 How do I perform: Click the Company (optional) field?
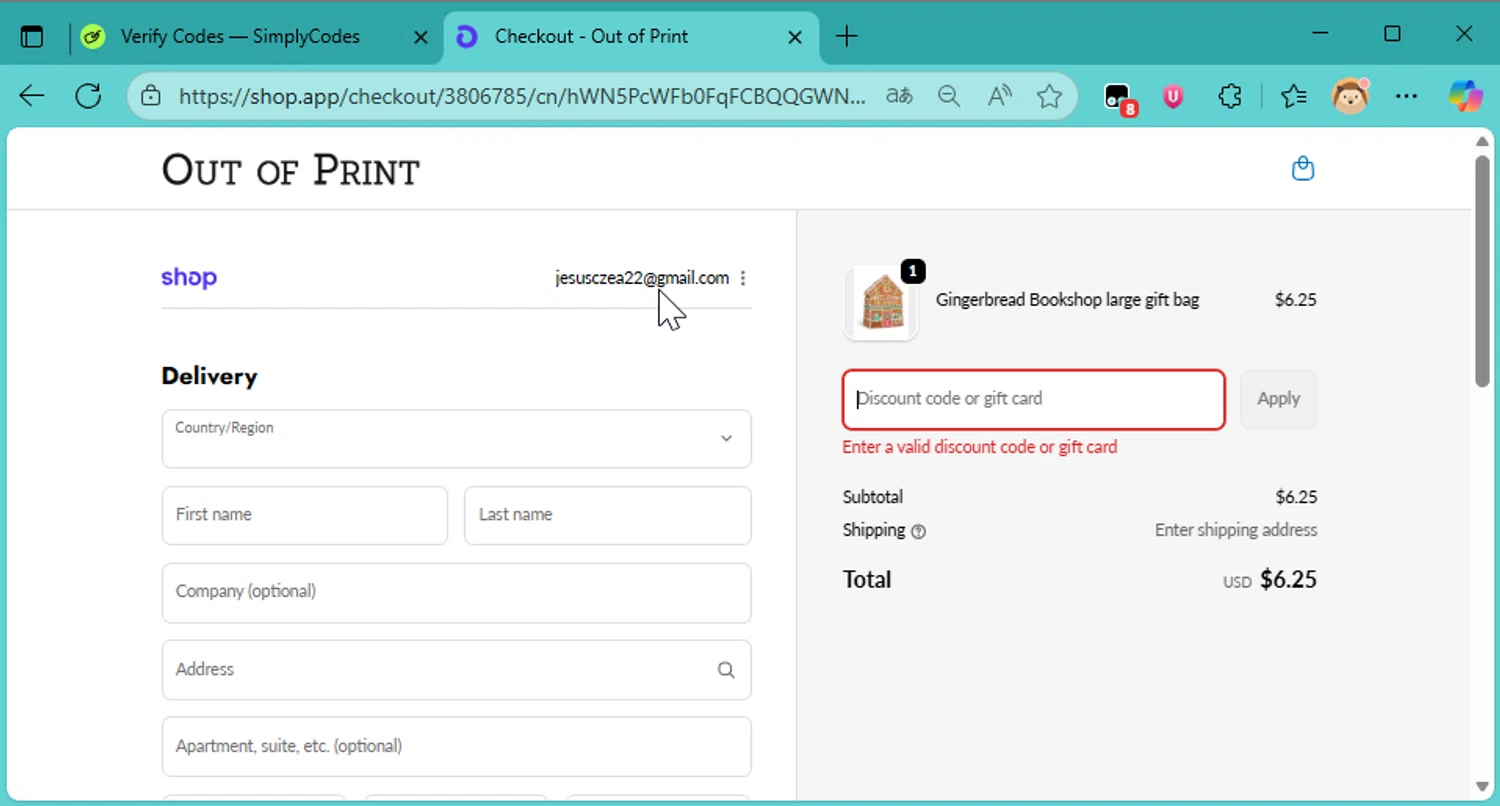456,592
